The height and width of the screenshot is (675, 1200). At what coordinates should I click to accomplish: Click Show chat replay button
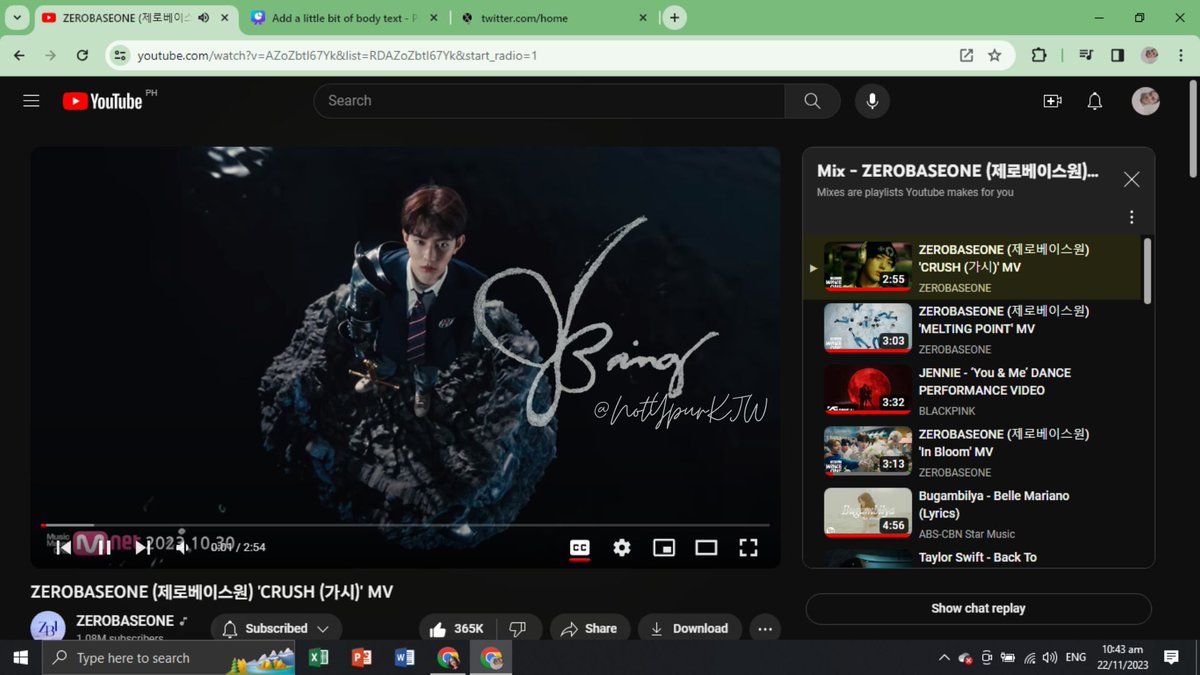(978, 608)
